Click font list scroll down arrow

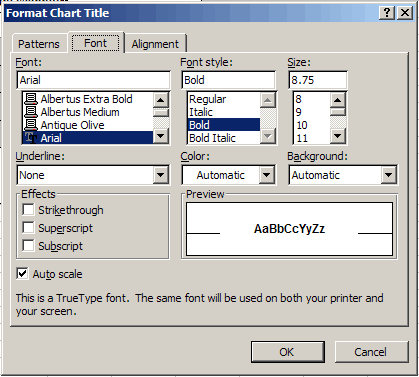click(161, 136)
